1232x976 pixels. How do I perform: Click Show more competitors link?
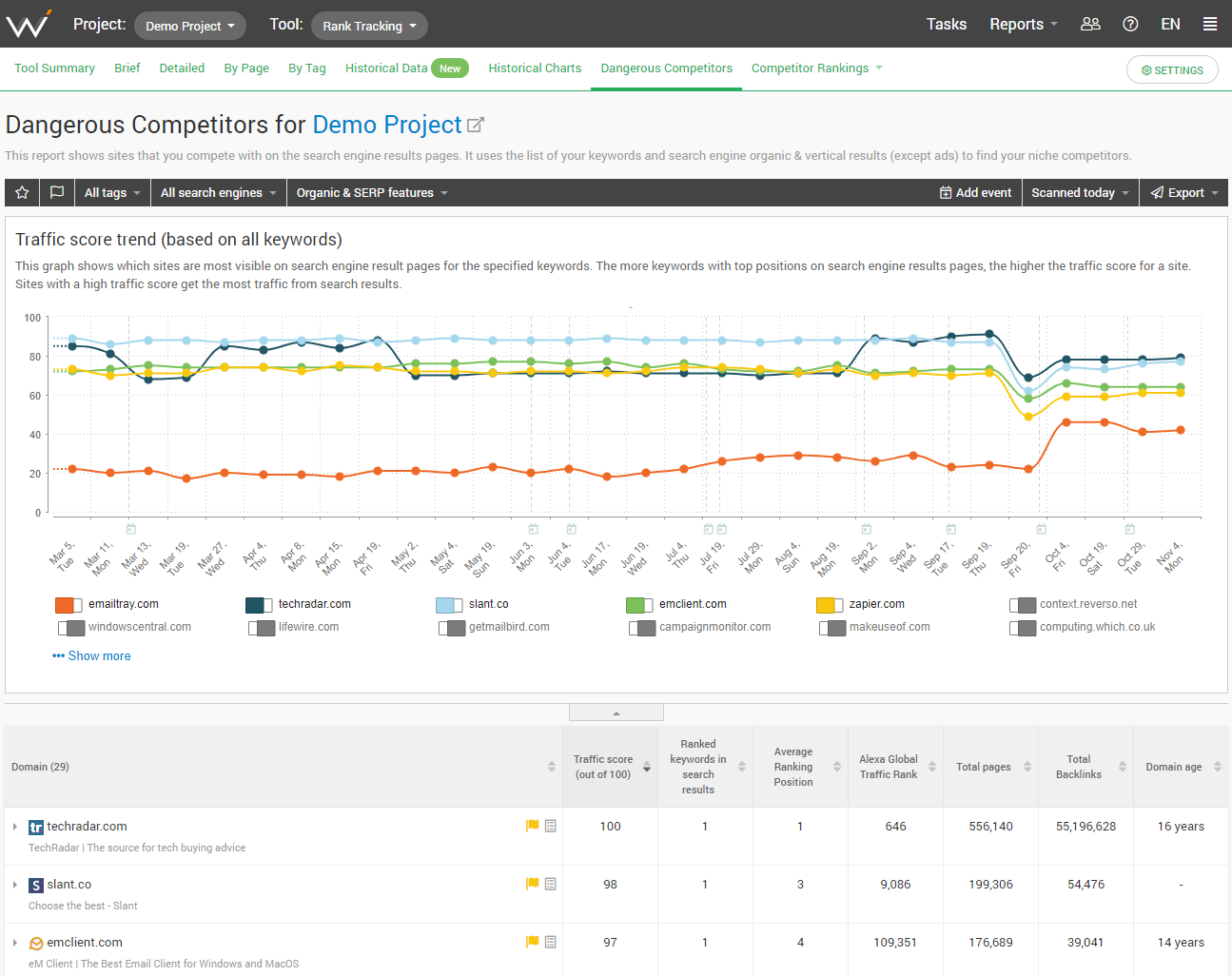(x=91, y=655)
